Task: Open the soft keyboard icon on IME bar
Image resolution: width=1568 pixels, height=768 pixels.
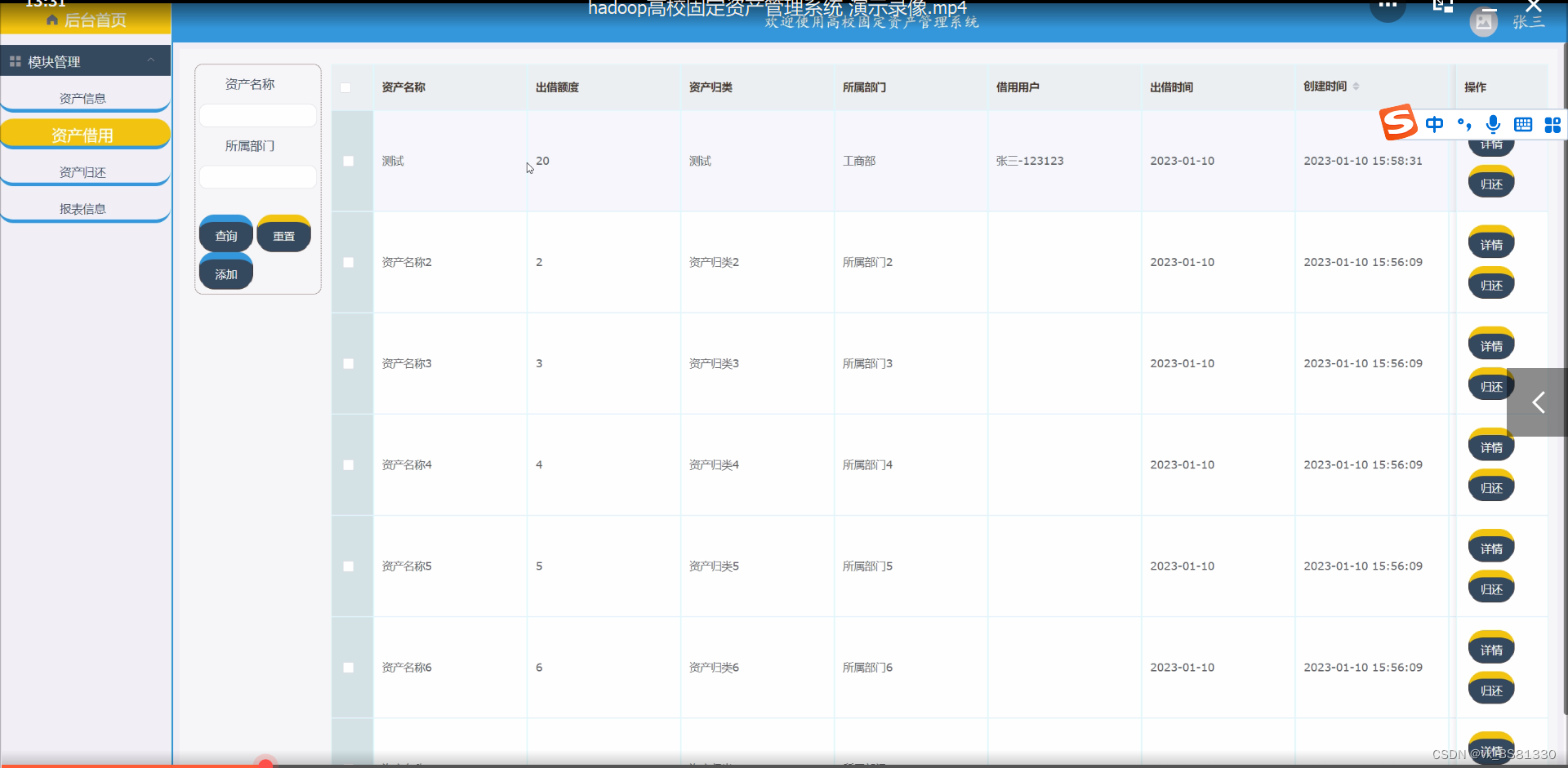Action: [x=1523, y=124]
